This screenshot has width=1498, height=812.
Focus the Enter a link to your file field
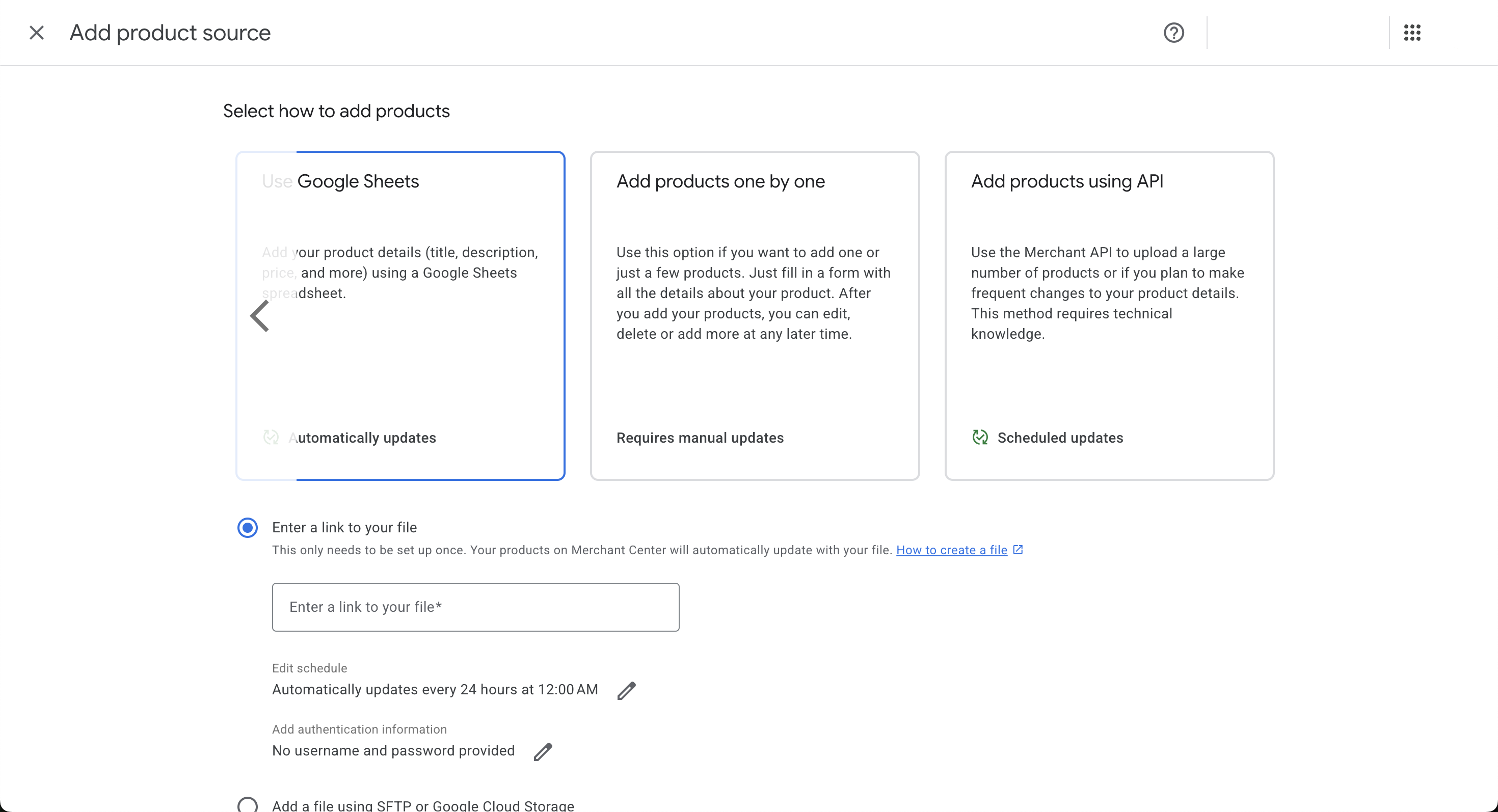pyautogui.click(x=476, y=607)
